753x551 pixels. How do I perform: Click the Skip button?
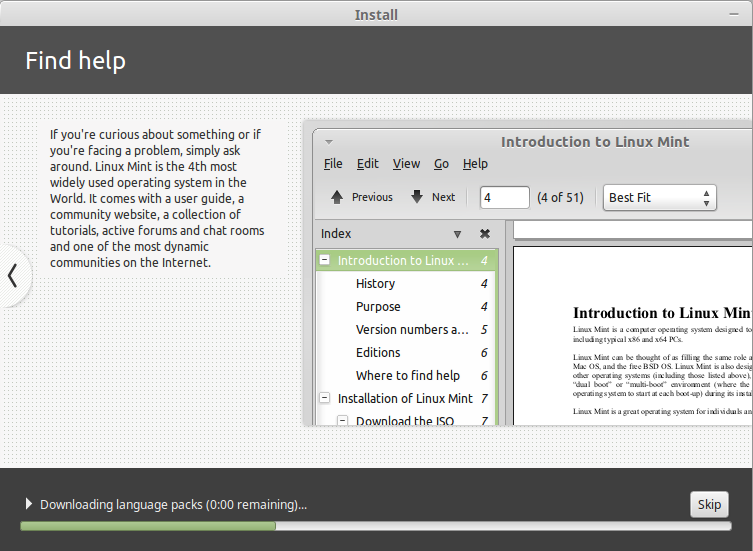tap(709, 504)
